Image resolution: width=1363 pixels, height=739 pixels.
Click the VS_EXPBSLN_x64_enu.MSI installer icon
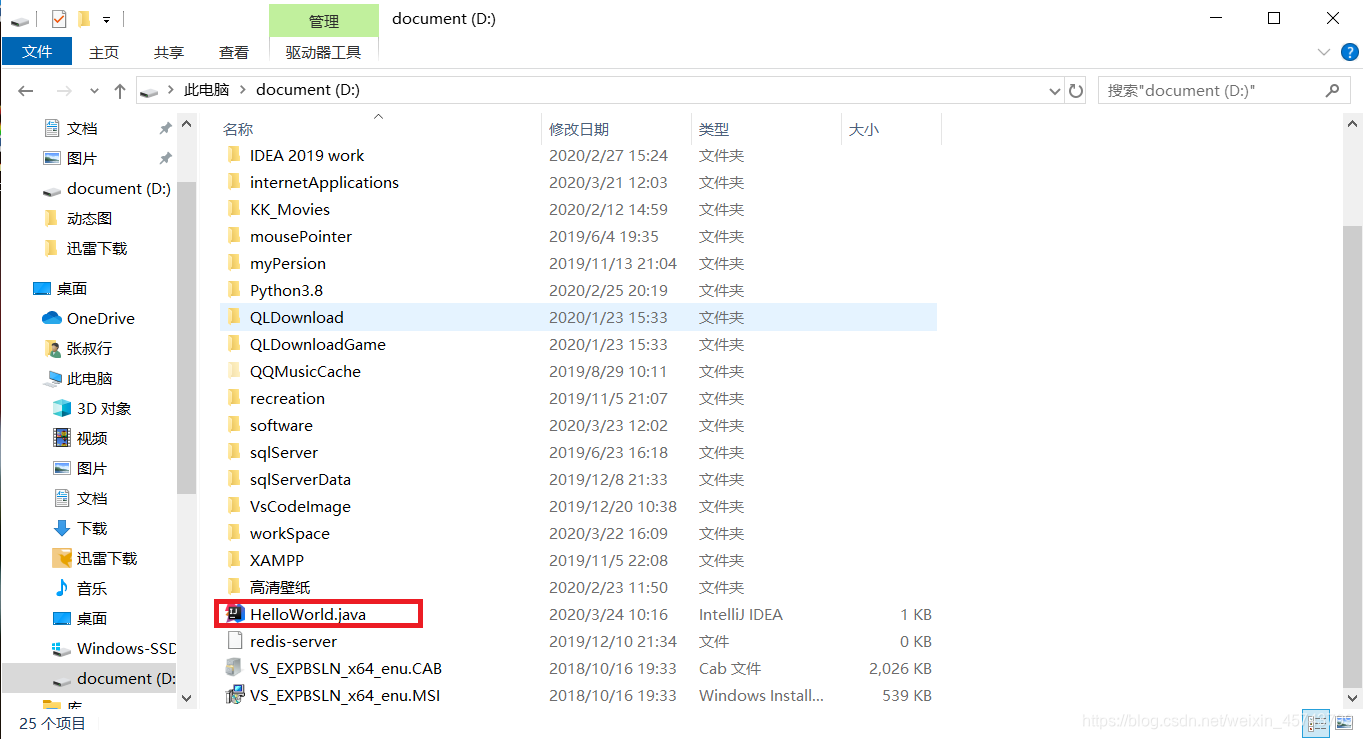click(234, 695)
